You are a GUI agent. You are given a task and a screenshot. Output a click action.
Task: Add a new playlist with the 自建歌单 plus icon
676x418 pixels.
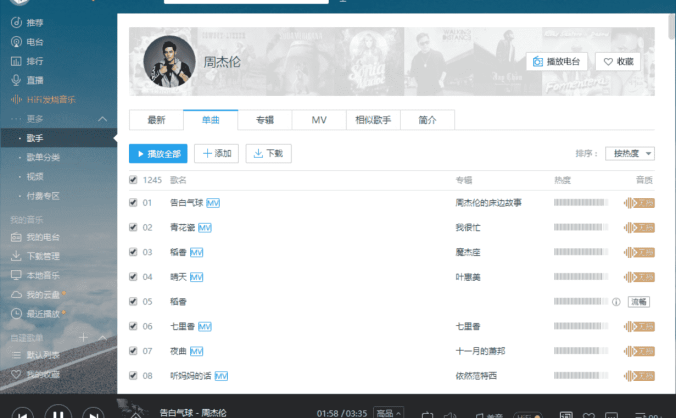84,337
